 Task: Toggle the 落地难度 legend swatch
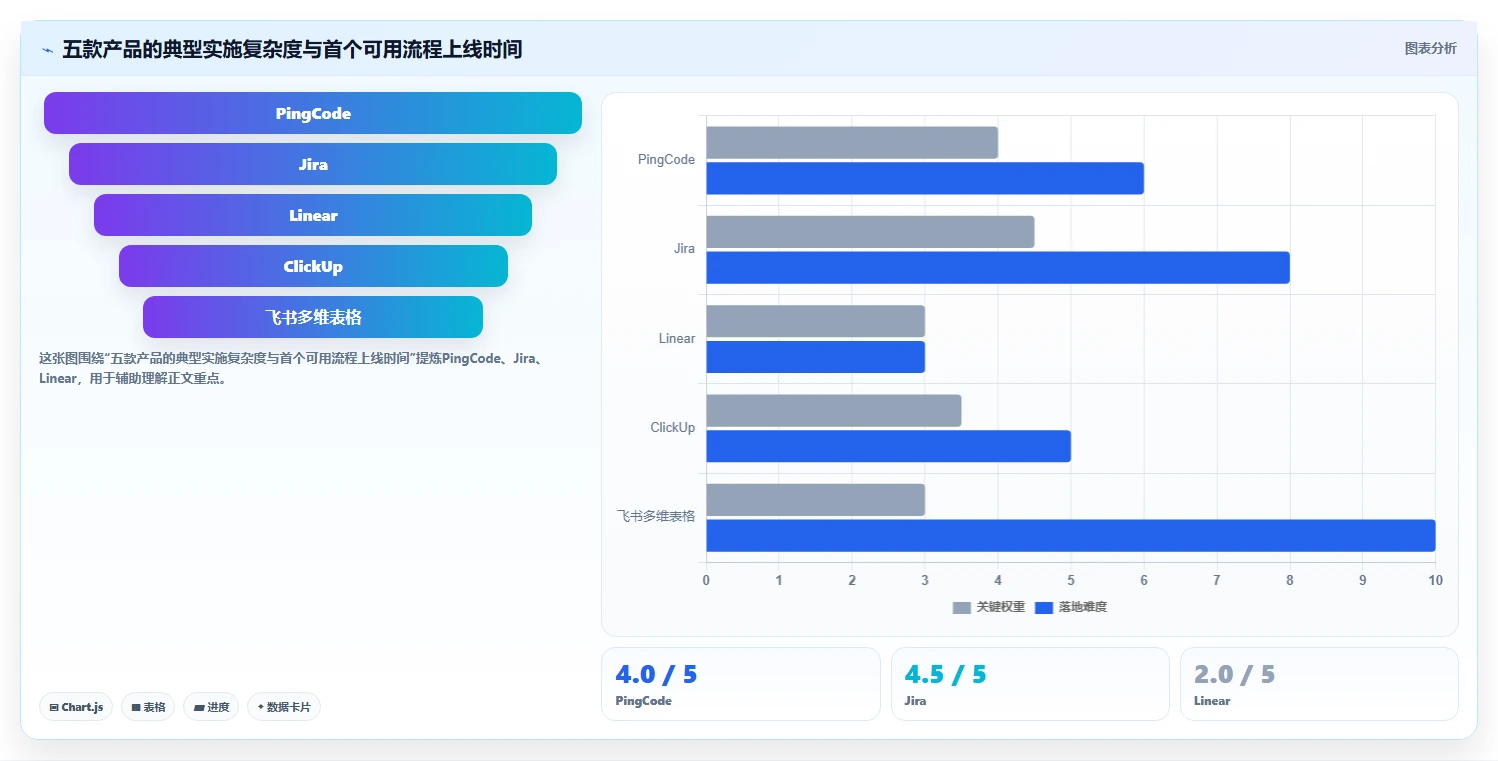coord(1044,607)
